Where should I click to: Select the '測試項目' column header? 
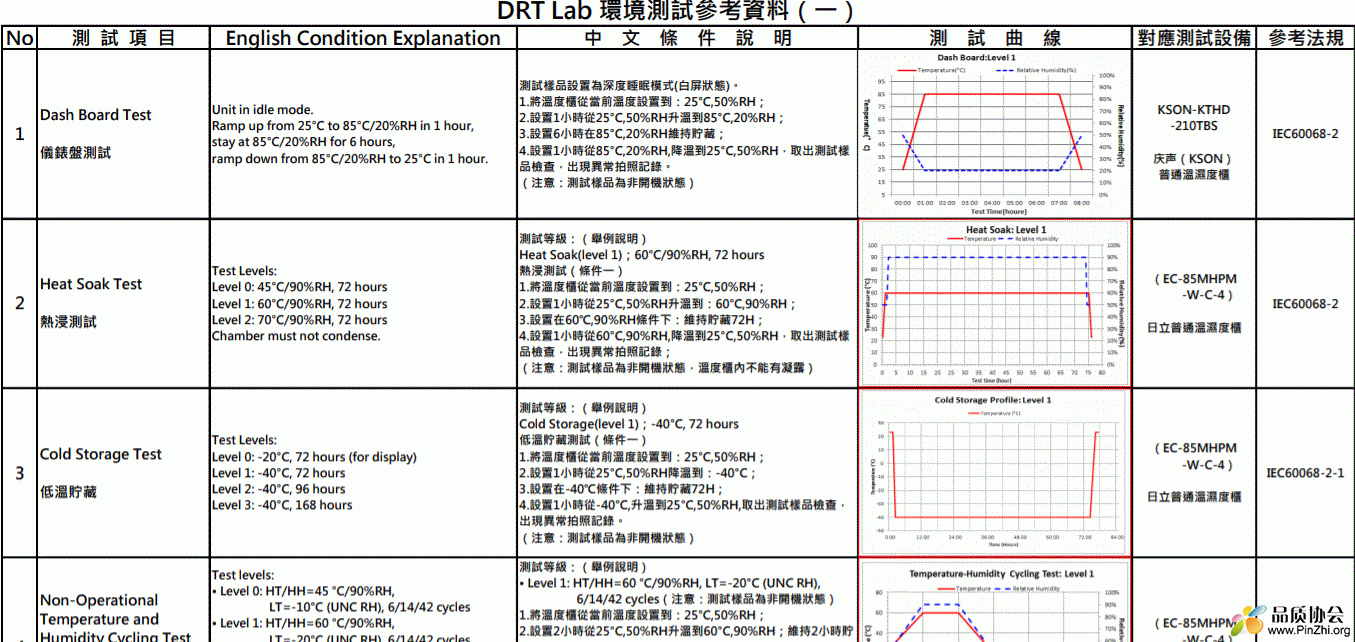123,38
